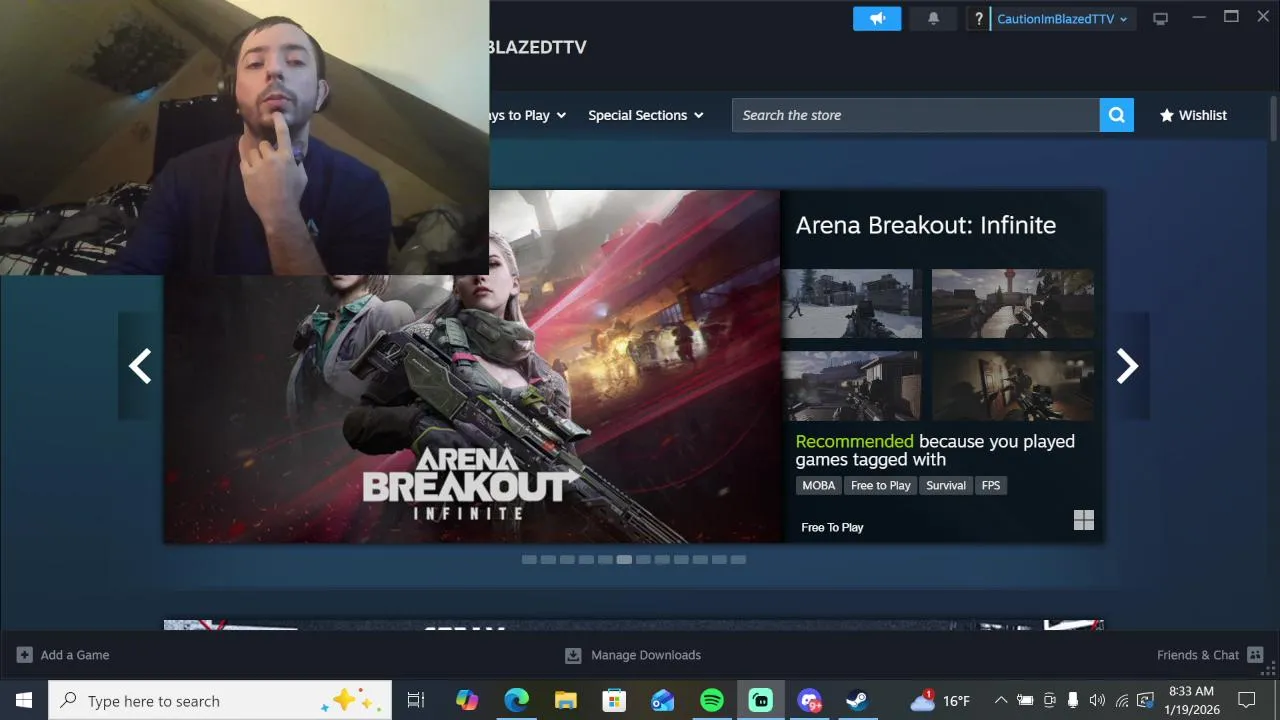
Task: Select the Free to Play tag
Action: click(x=880, y=485)
